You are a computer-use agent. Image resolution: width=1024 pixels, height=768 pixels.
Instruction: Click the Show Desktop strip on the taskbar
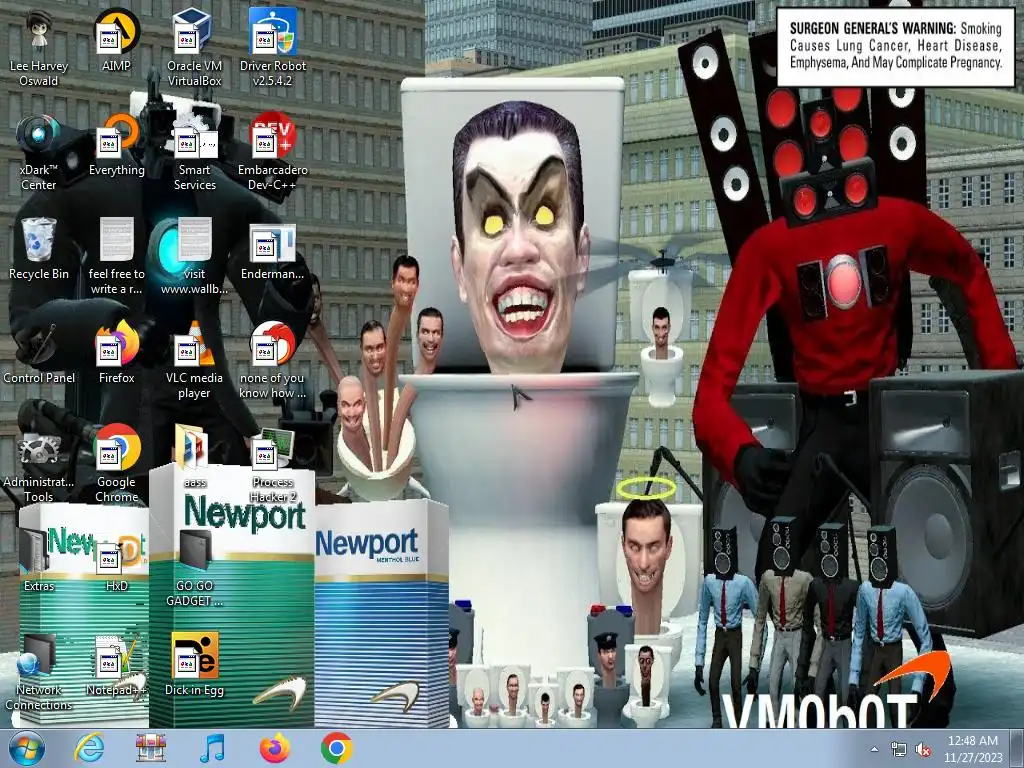[x=1018, y=749]
